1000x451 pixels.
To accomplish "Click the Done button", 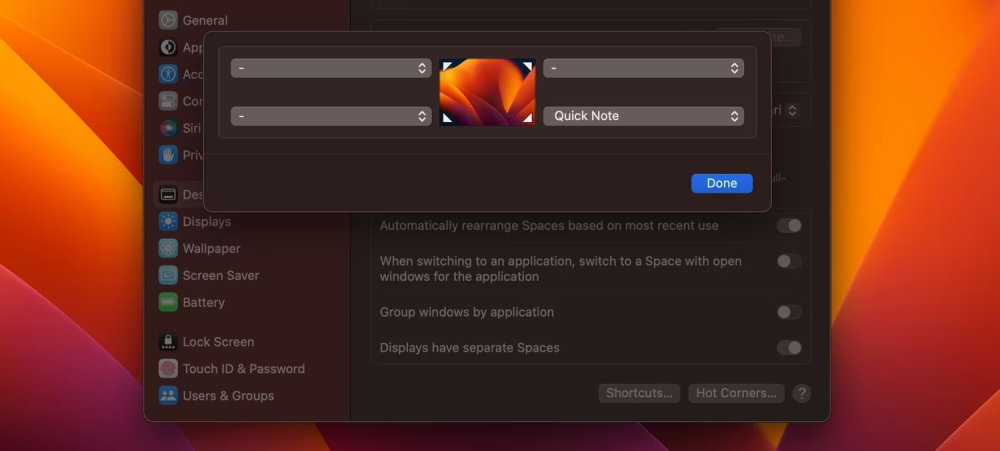I will click(721, 184).
